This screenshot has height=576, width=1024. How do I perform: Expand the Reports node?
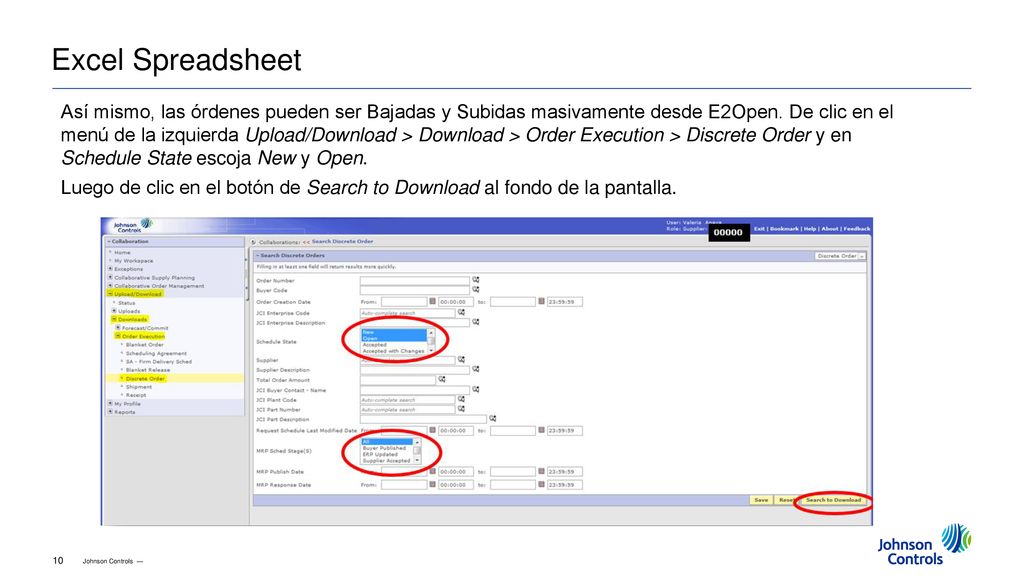coord(110,411)
